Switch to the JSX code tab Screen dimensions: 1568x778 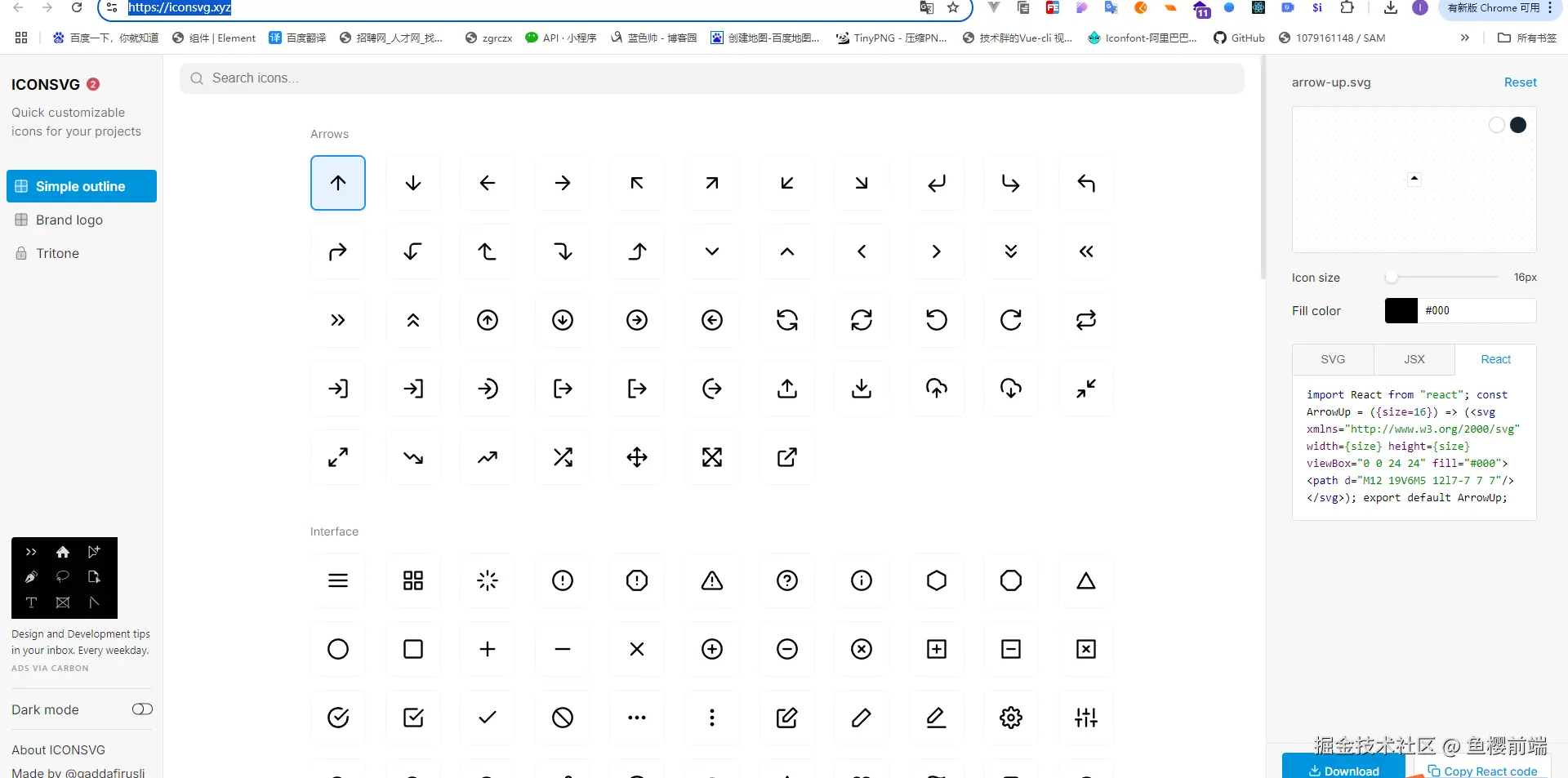tap(1414, 359)
